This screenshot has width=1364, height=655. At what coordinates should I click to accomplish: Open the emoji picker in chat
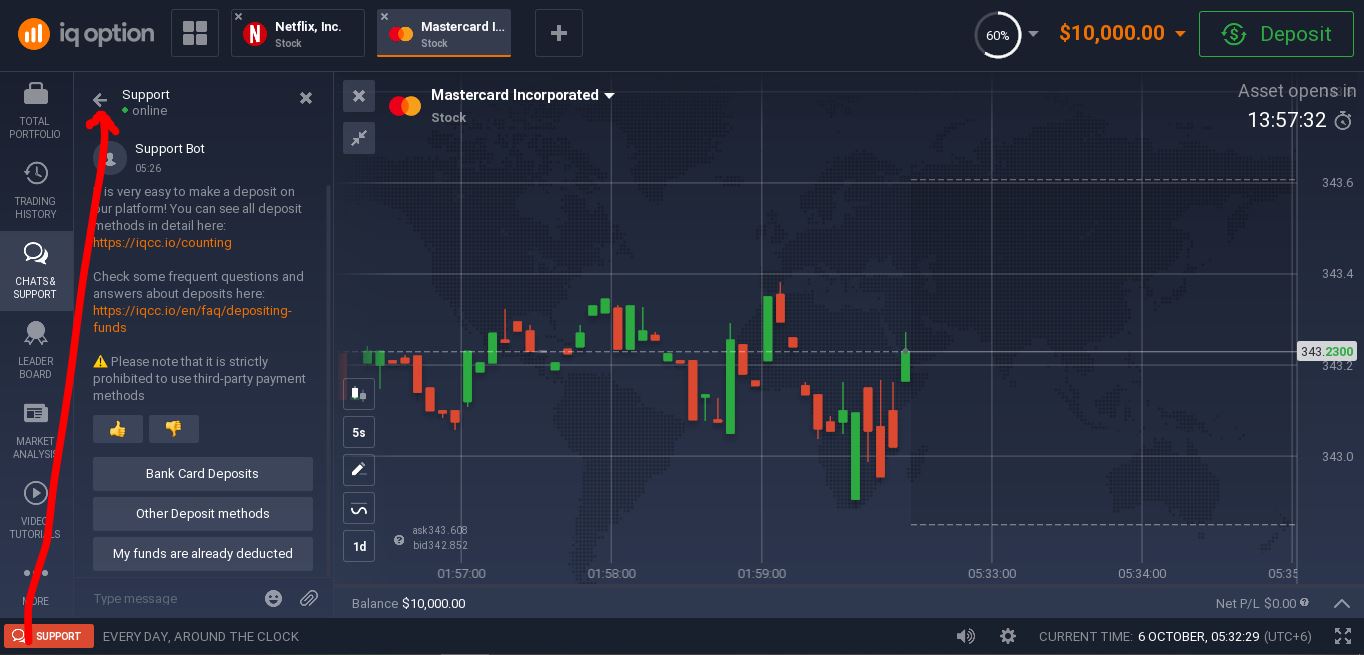click(x=273, y=599)
